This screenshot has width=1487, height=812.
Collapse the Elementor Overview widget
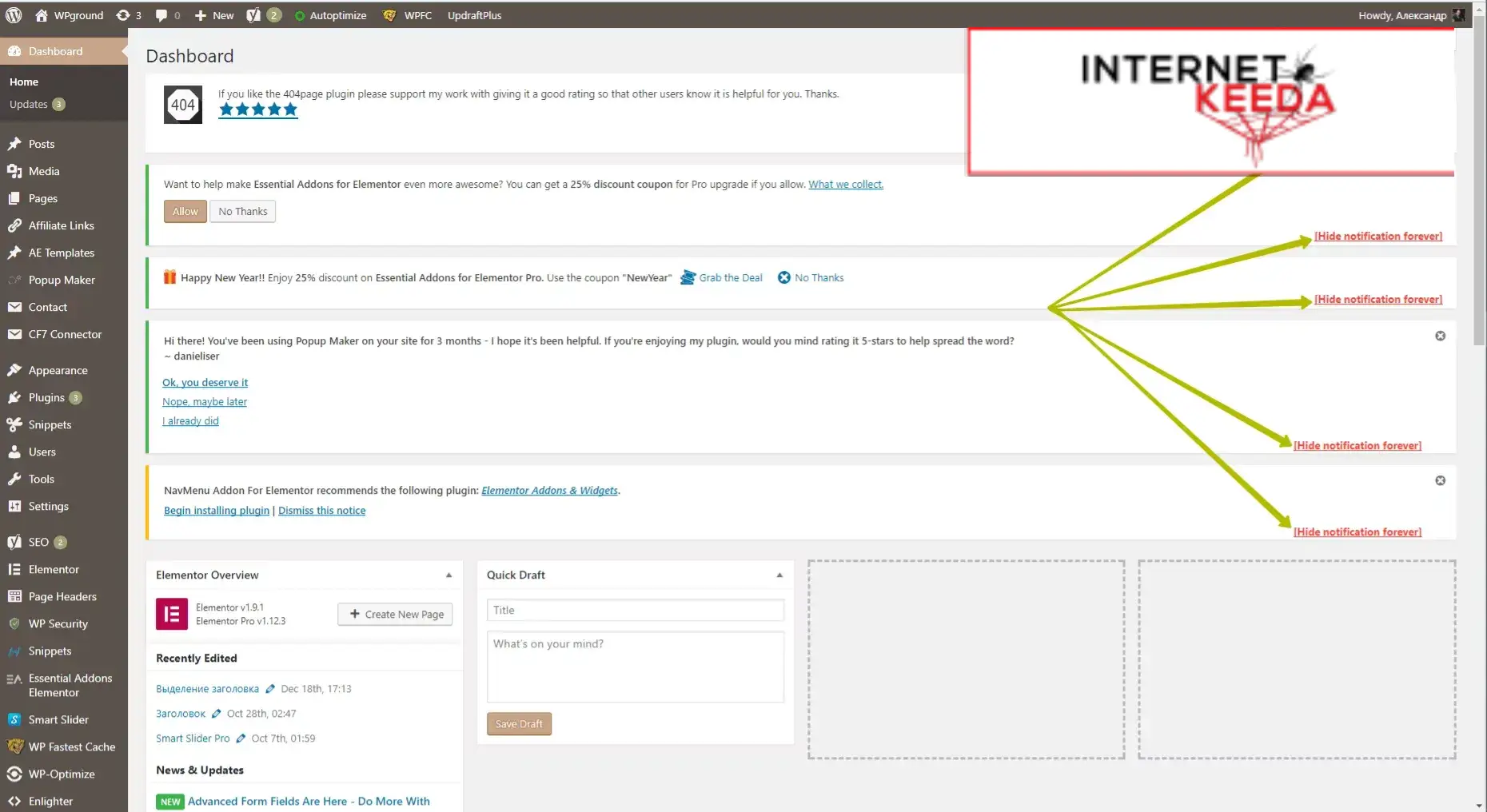pyautogui.click(x=448, y=575)
